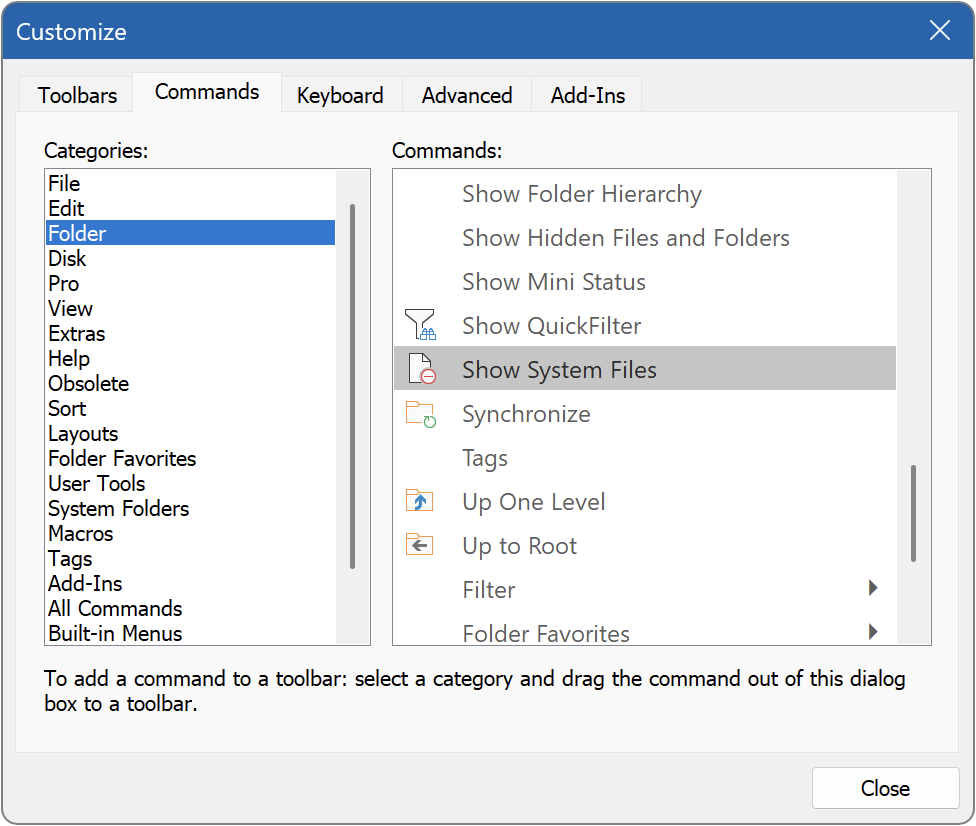Switch to the Toolbars tab

[76, 95]
